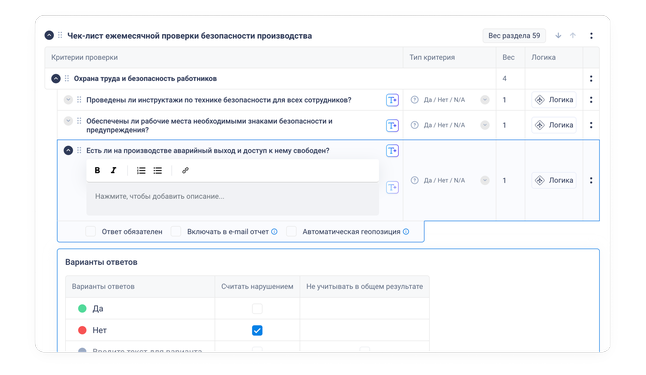Click the green color dot for answer 'Да'

click(x=82, y=309)
